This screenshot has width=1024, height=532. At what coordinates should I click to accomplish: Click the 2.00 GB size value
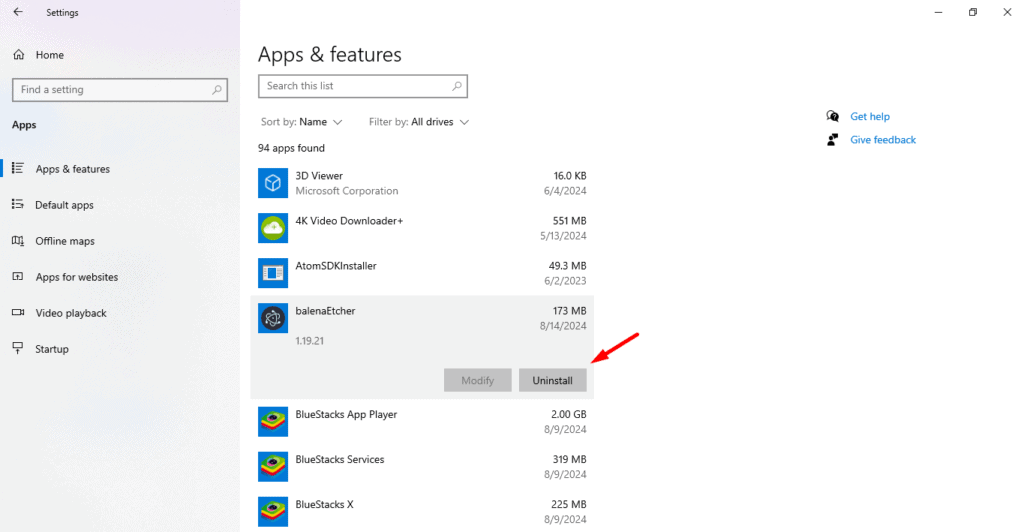[569, 415]
